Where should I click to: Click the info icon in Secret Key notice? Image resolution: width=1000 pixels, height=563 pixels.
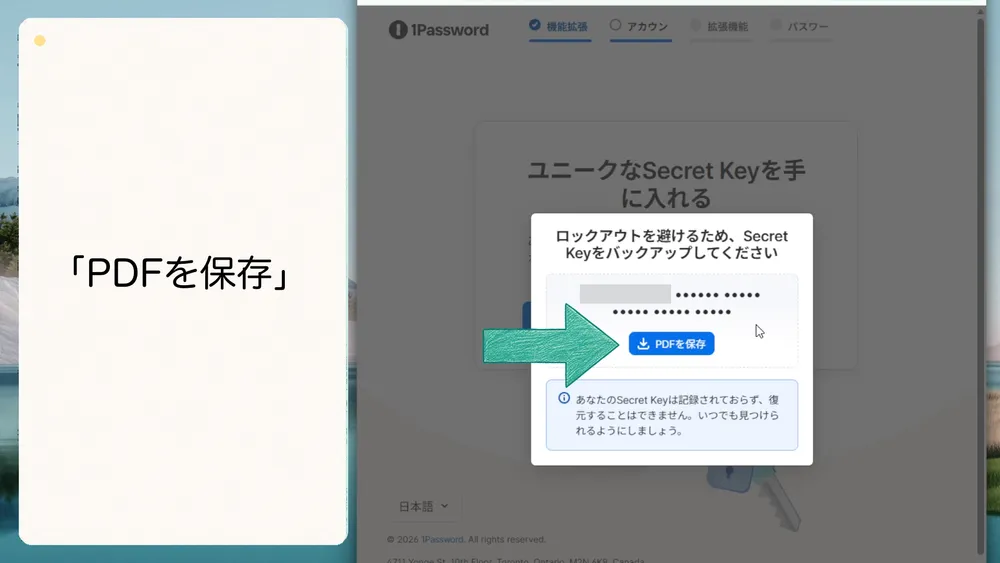[564, 398]
